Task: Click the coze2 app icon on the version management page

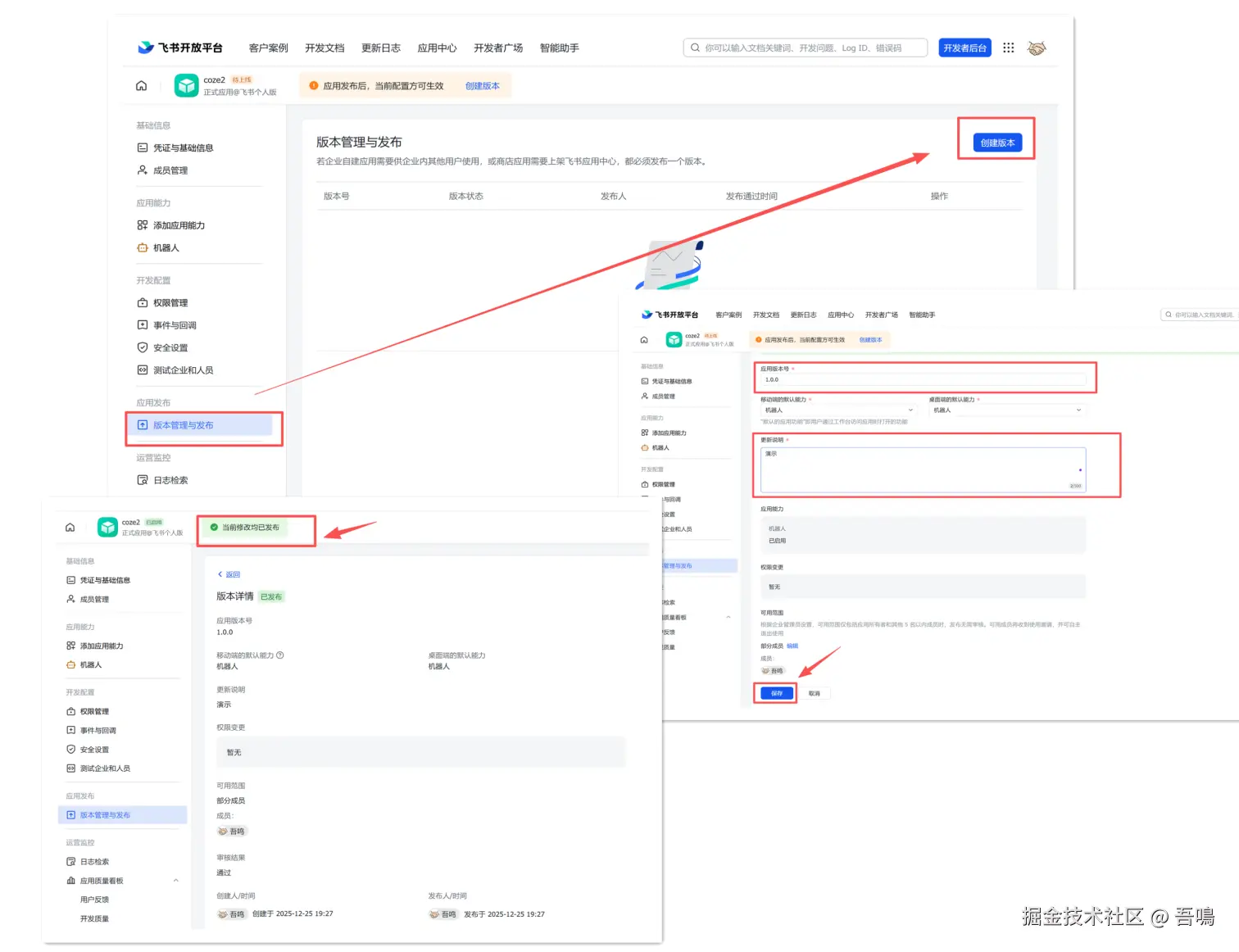Action: (x=187, y=85)
